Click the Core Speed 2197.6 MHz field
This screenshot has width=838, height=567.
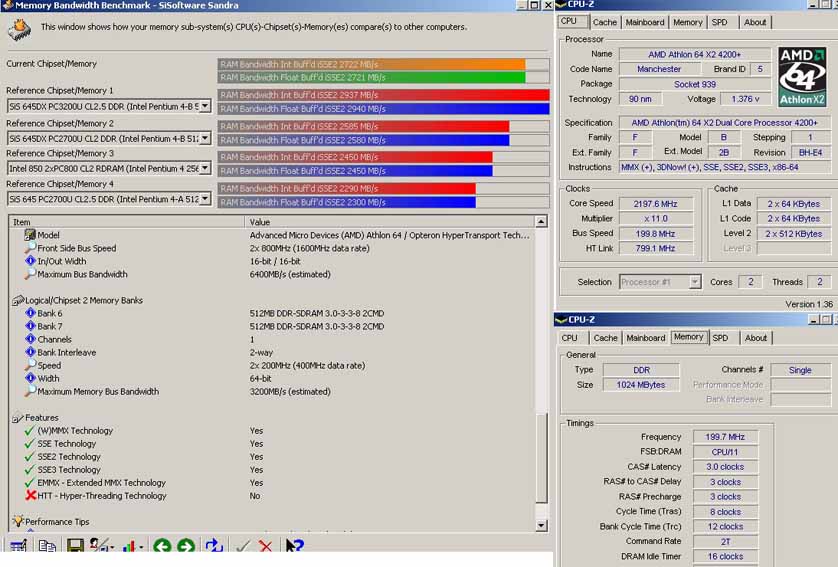pos(656,204)
